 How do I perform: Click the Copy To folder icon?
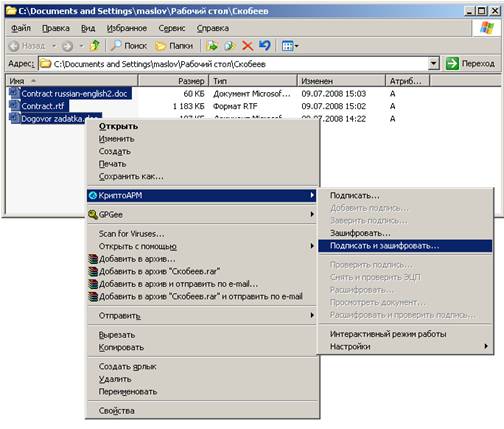(x=230, y=46)
